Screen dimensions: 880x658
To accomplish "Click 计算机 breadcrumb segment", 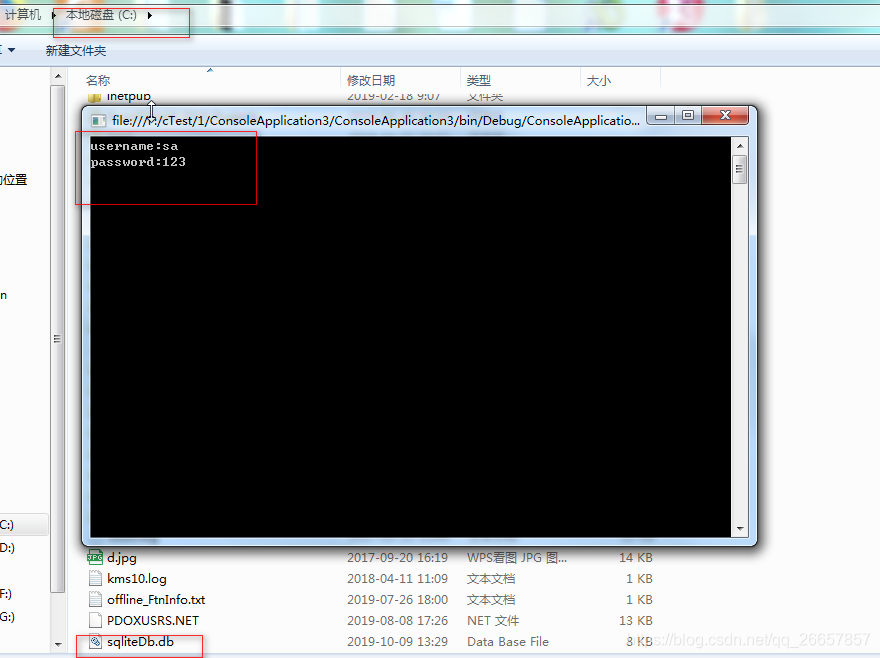I will [23, 15].
